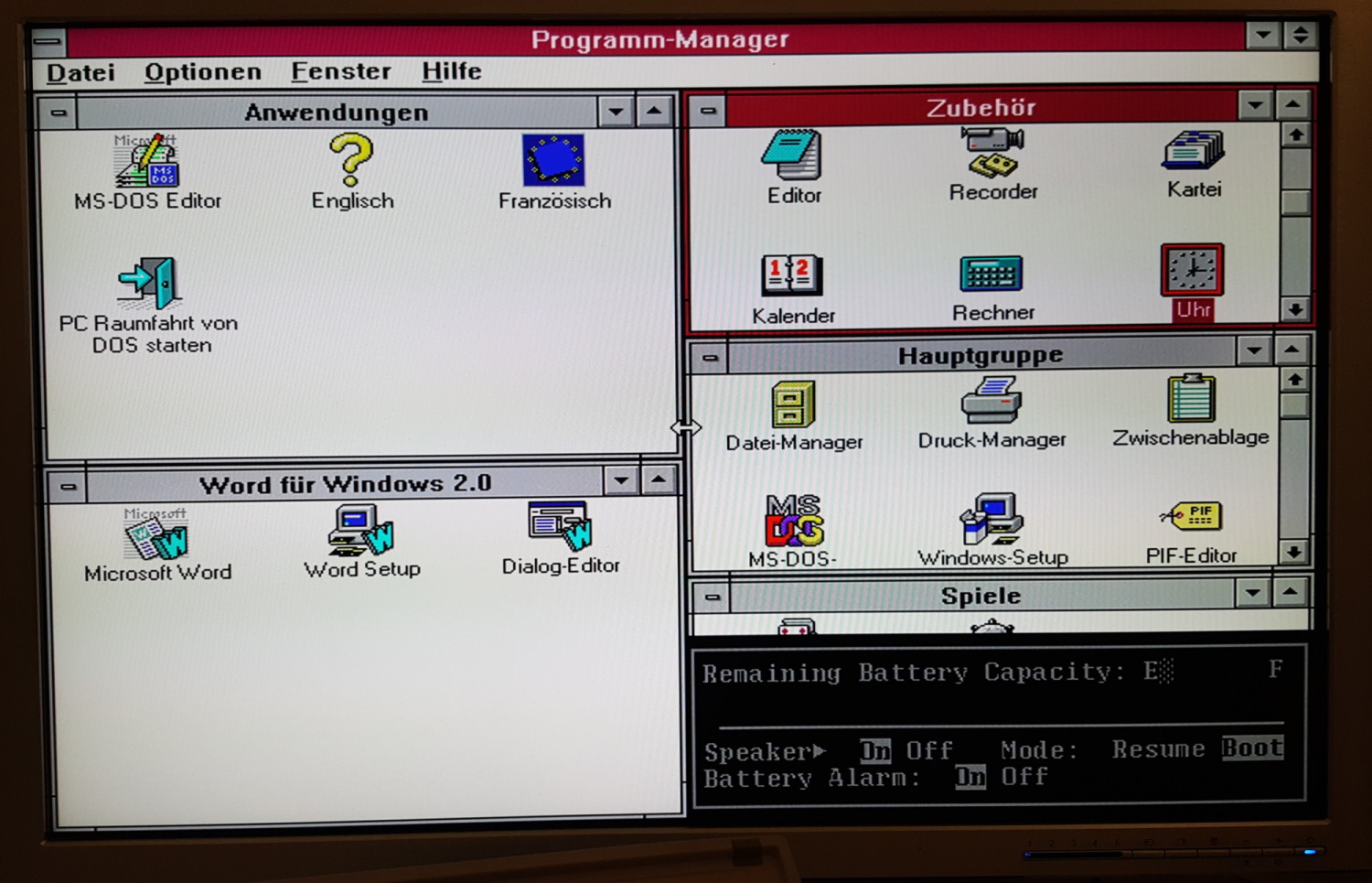Click Hauptgruppe scrollbar up arrow
This screenshot has height=883, width=1372.
click(x=1293, y=379)
